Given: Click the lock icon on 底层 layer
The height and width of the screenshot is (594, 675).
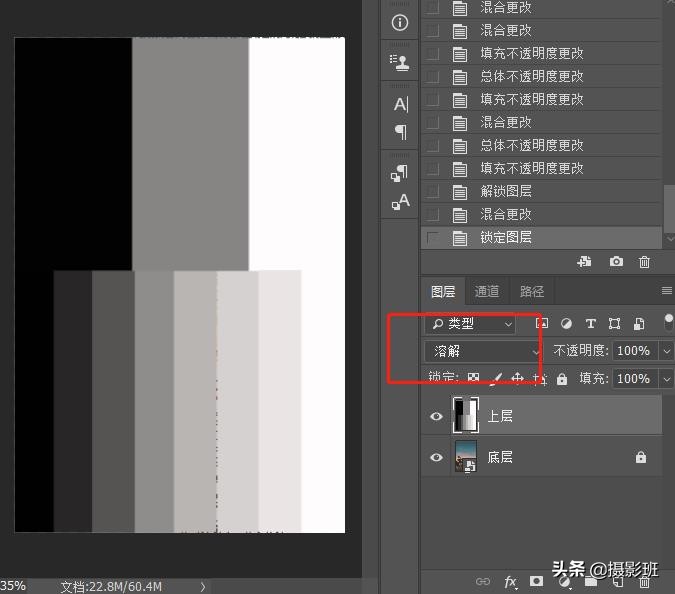Looking at the screenshot, I should pos(641,457).
